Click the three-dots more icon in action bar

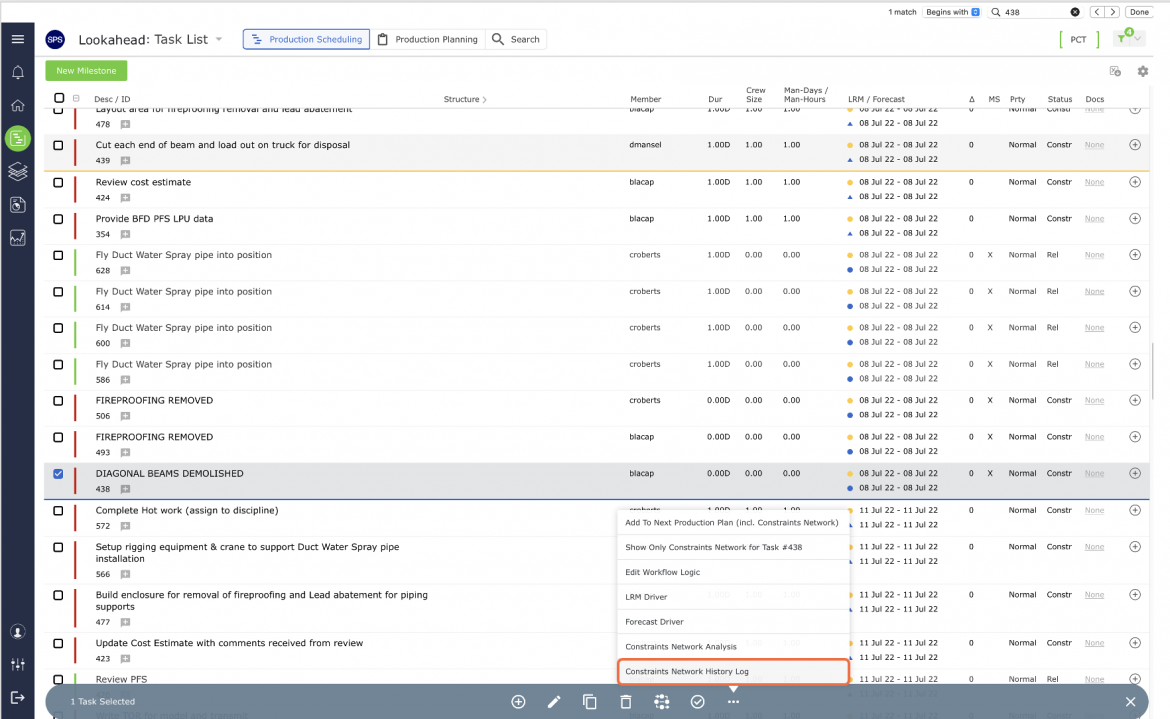point(733,701)
